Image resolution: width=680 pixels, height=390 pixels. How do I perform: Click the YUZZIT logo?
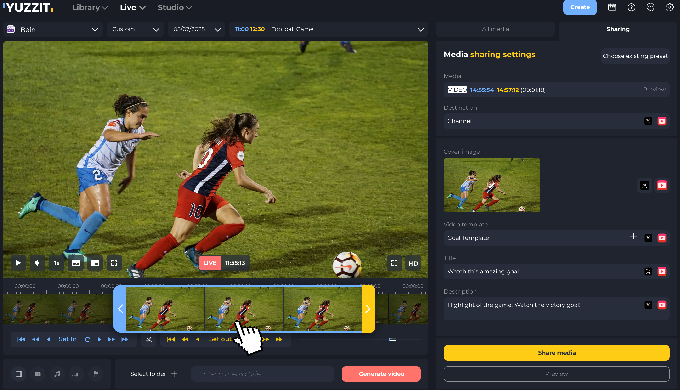(x=29, y=7)
